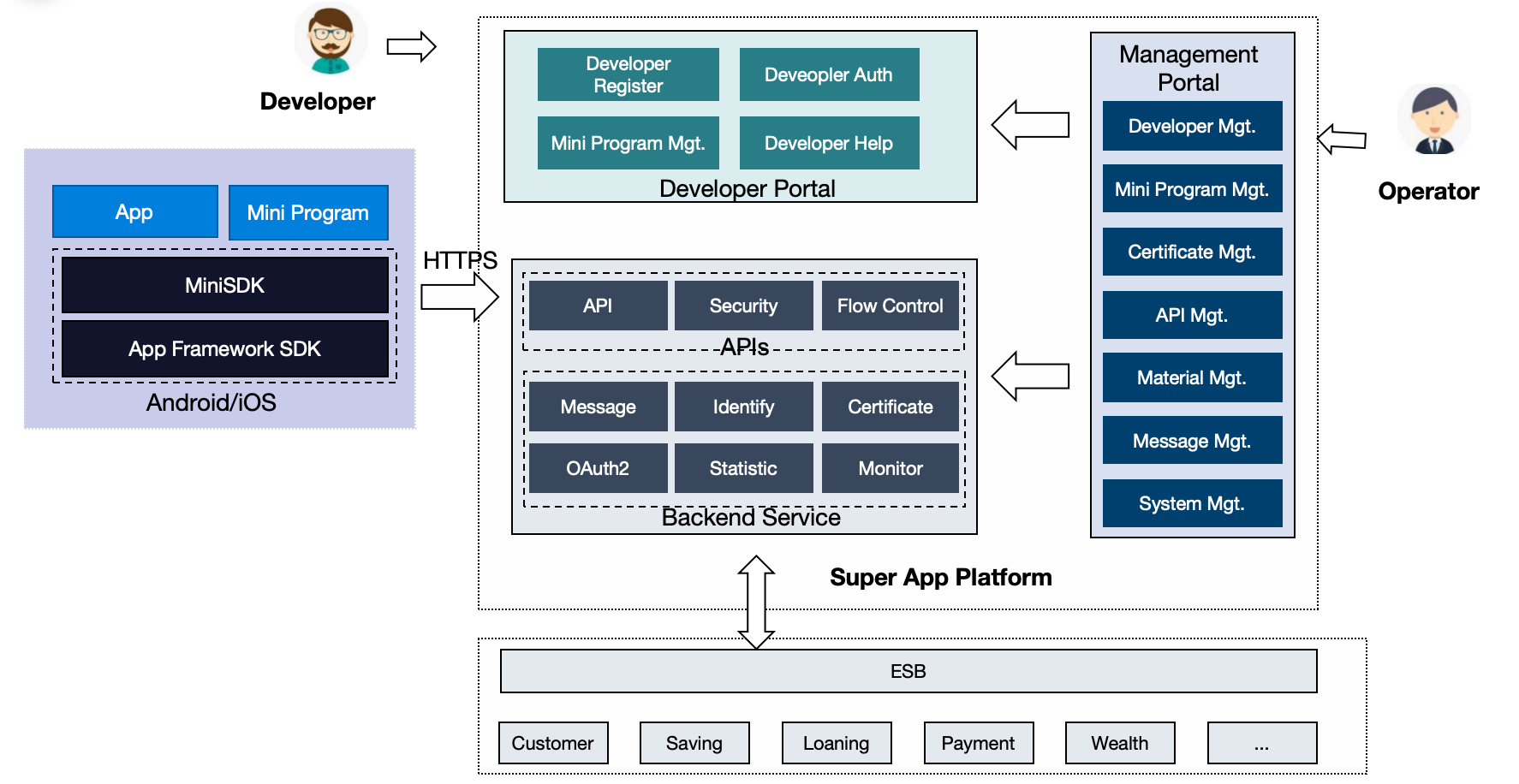This screenshot has height=784, width=1519.
Task: Select the Developer Register box
Action: [628, 74]
